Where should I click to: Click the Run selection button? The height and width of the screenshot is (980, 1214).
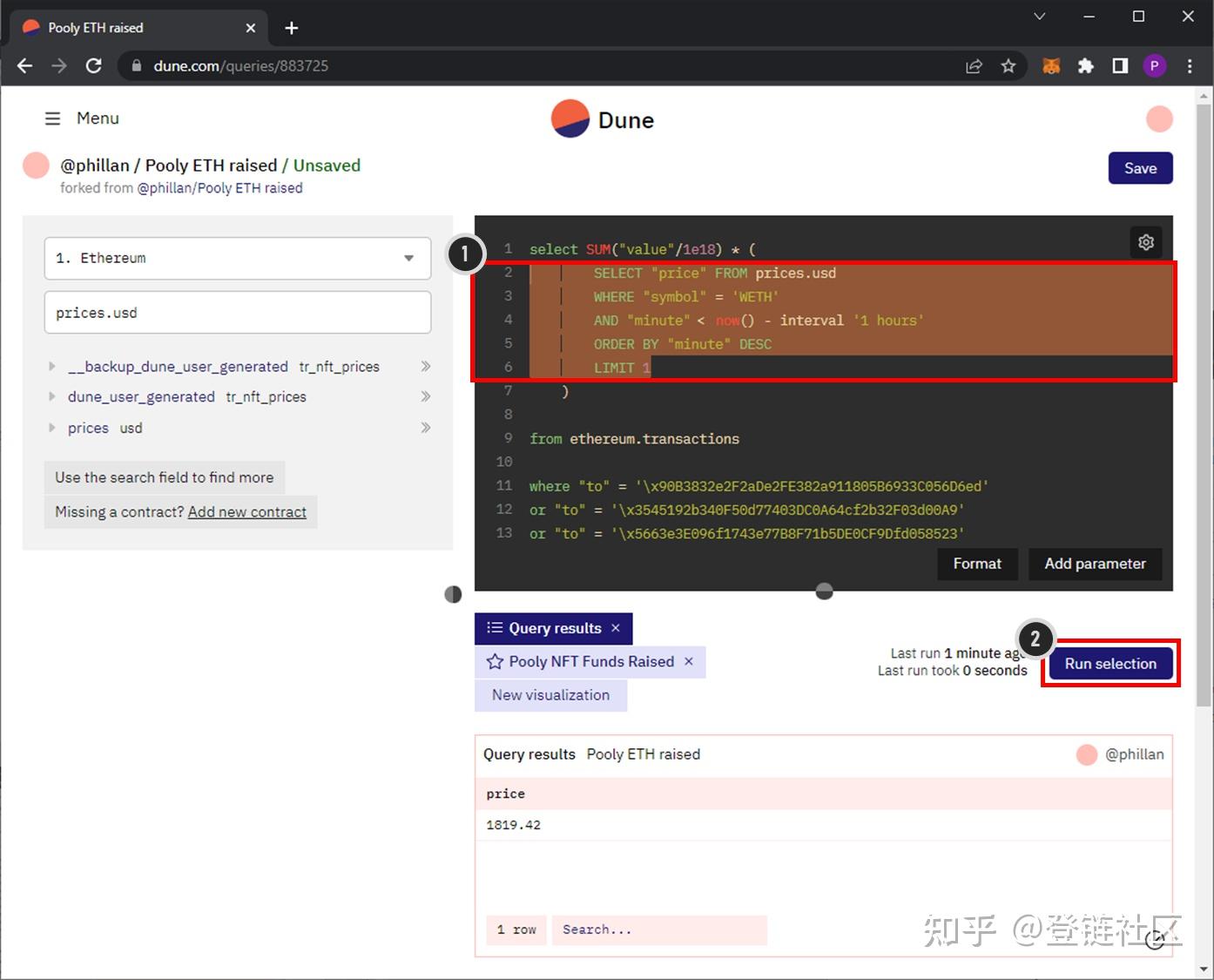[x=1110, y=663]
